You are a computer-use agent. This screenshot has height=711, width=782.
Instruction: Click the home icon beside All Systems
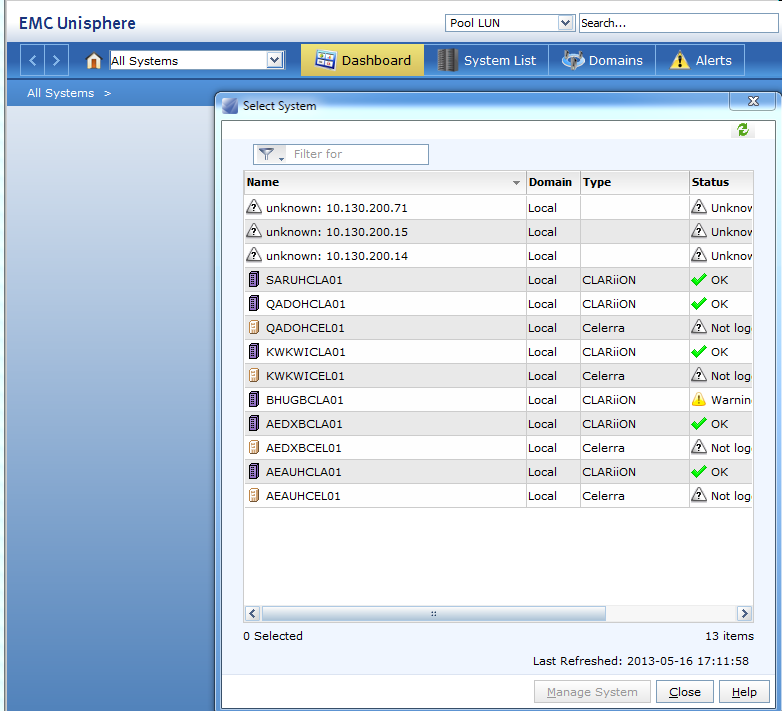point(93,60)
